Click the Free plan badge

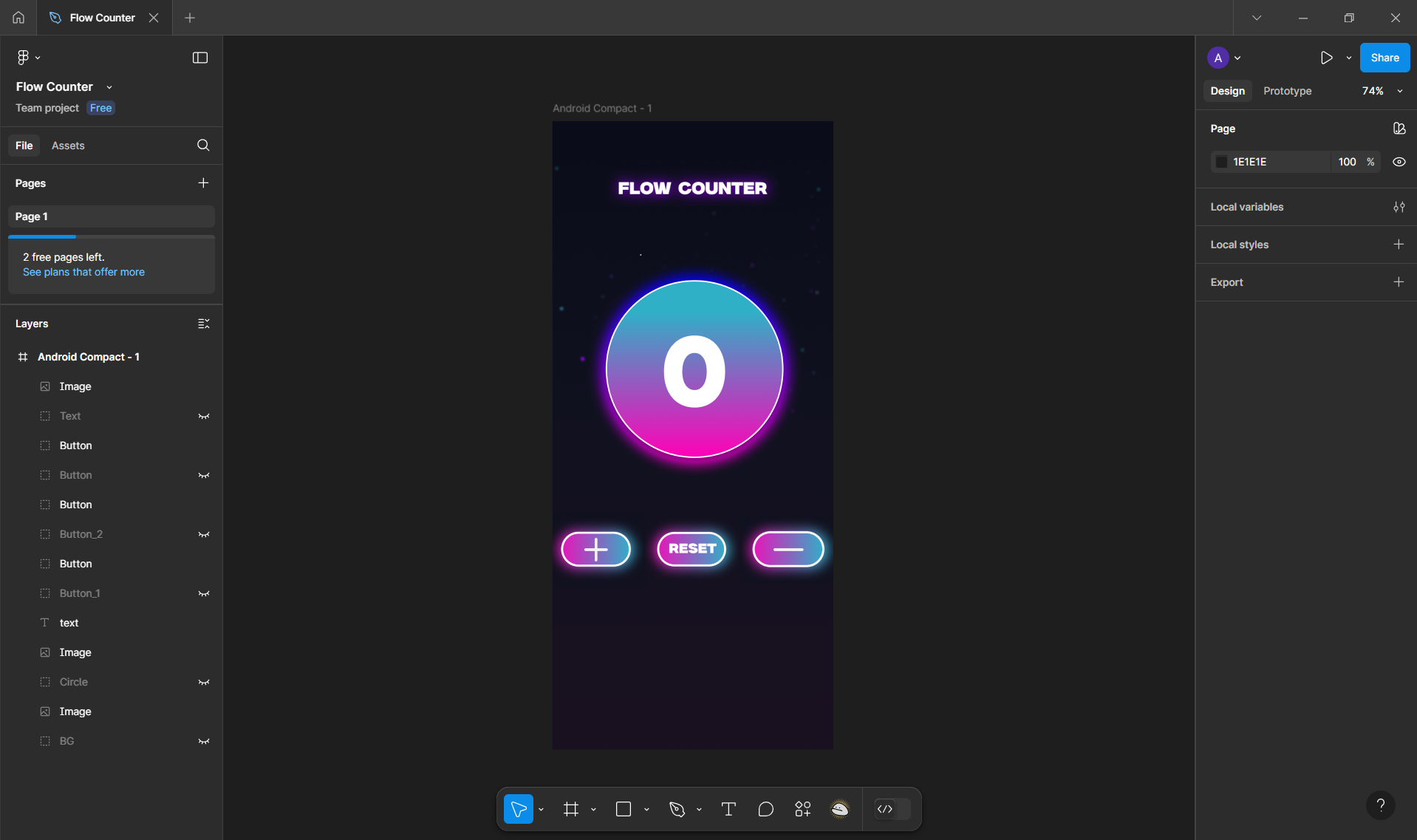click(100, 108)
